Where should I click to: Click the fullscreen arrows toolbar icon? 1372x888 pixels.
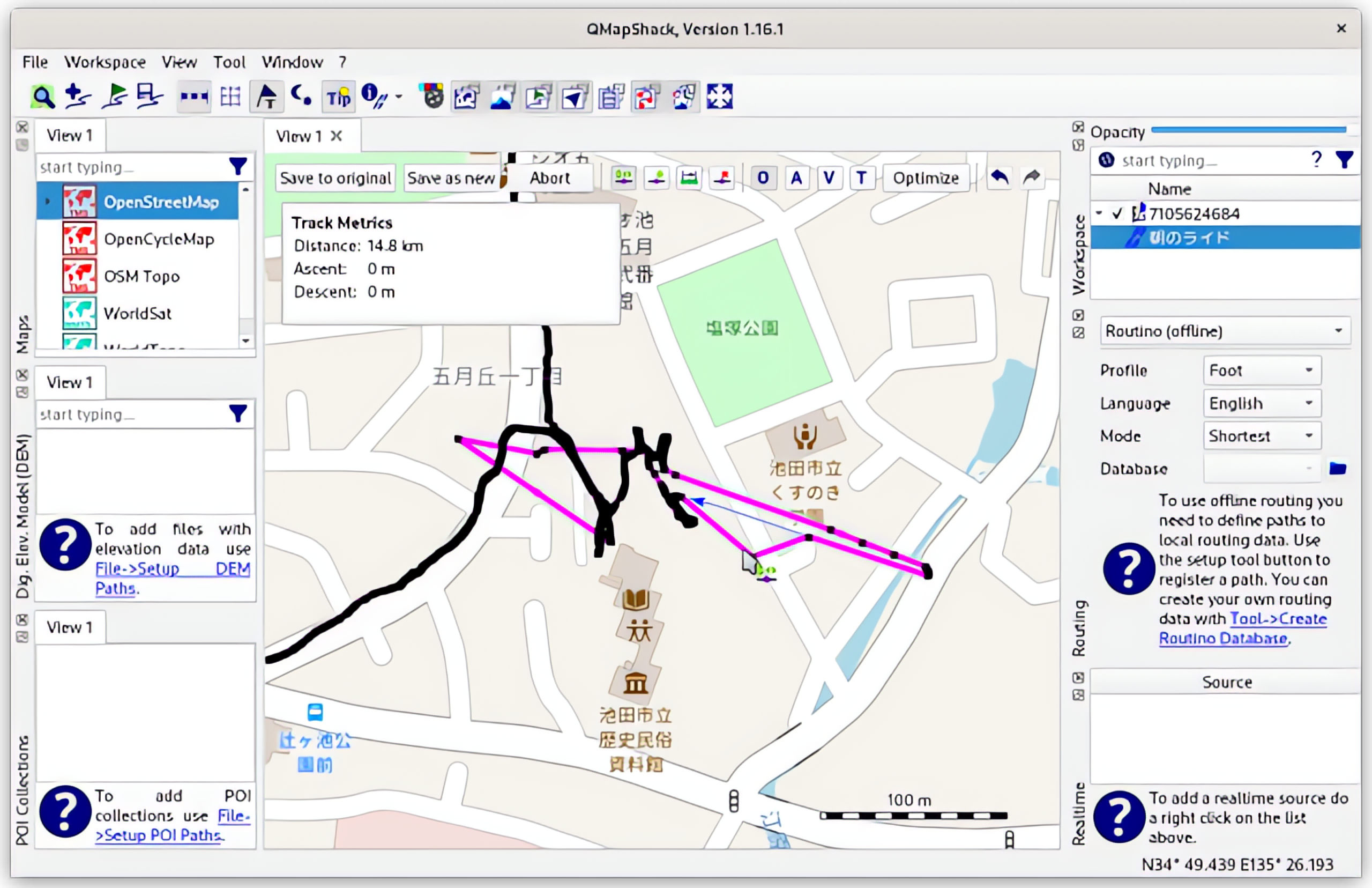click(719, 97)
